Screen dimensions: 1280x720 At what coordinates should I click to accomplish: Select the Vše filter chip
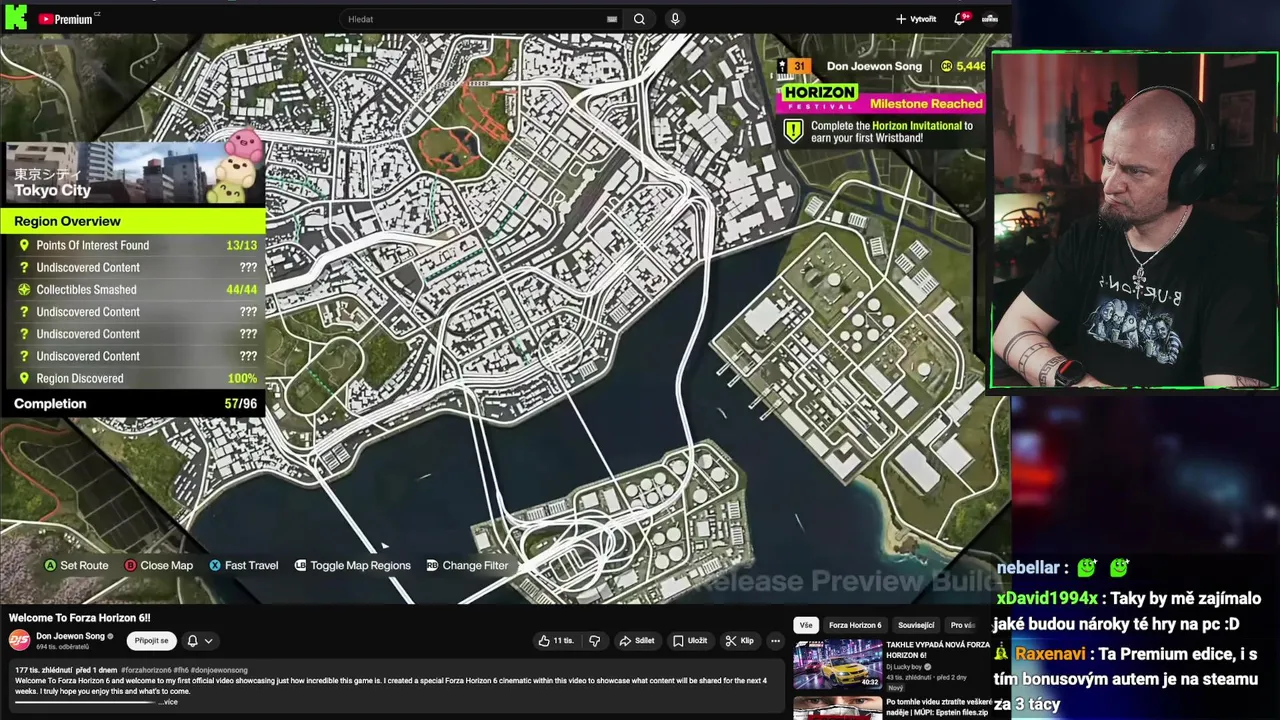[806, 625]
